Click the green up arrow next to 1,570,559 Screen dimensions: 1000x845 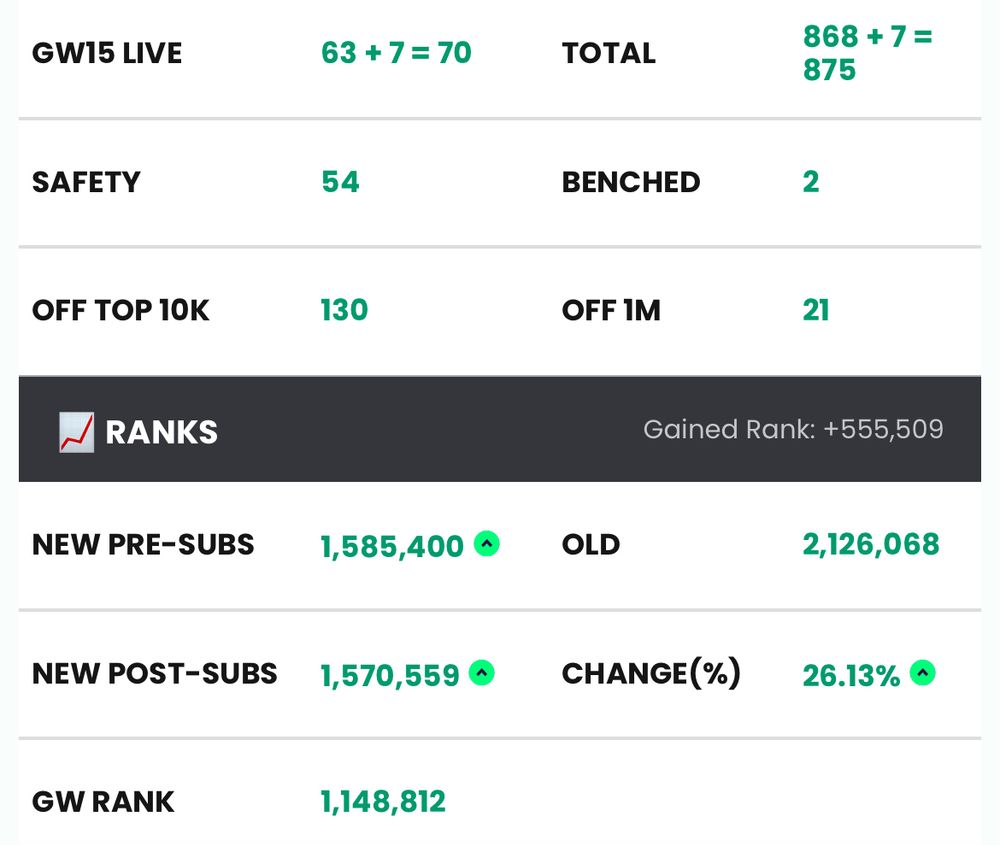[x=482, y=673]
